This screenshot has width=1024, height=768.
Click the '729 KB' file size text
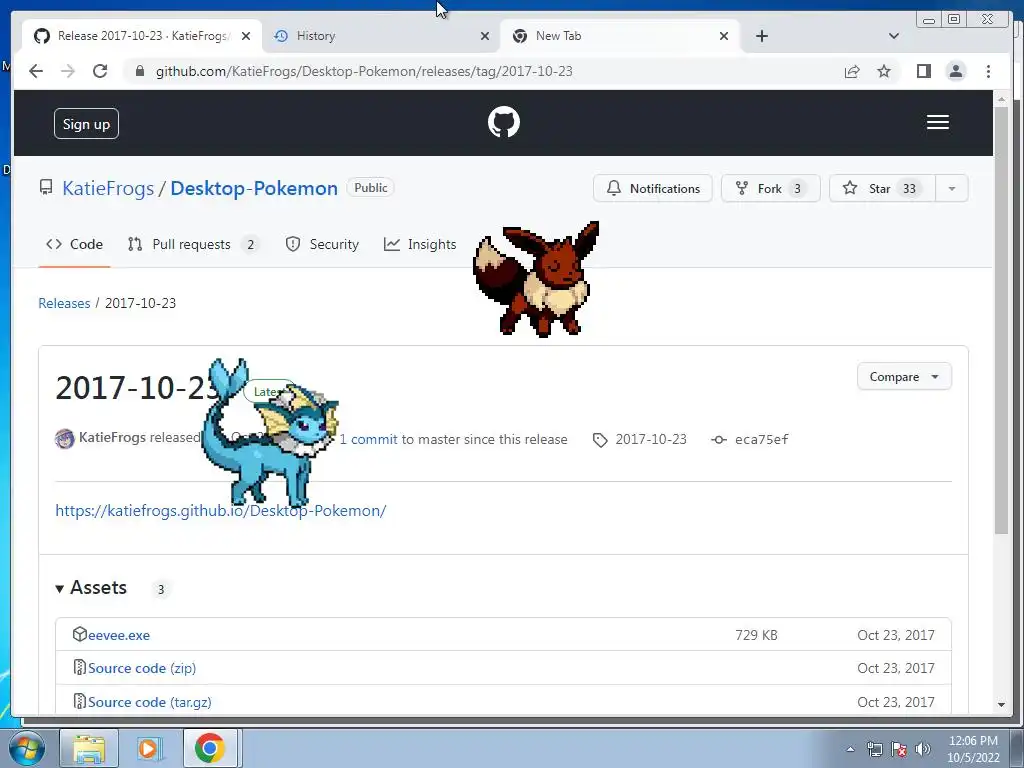756,635
